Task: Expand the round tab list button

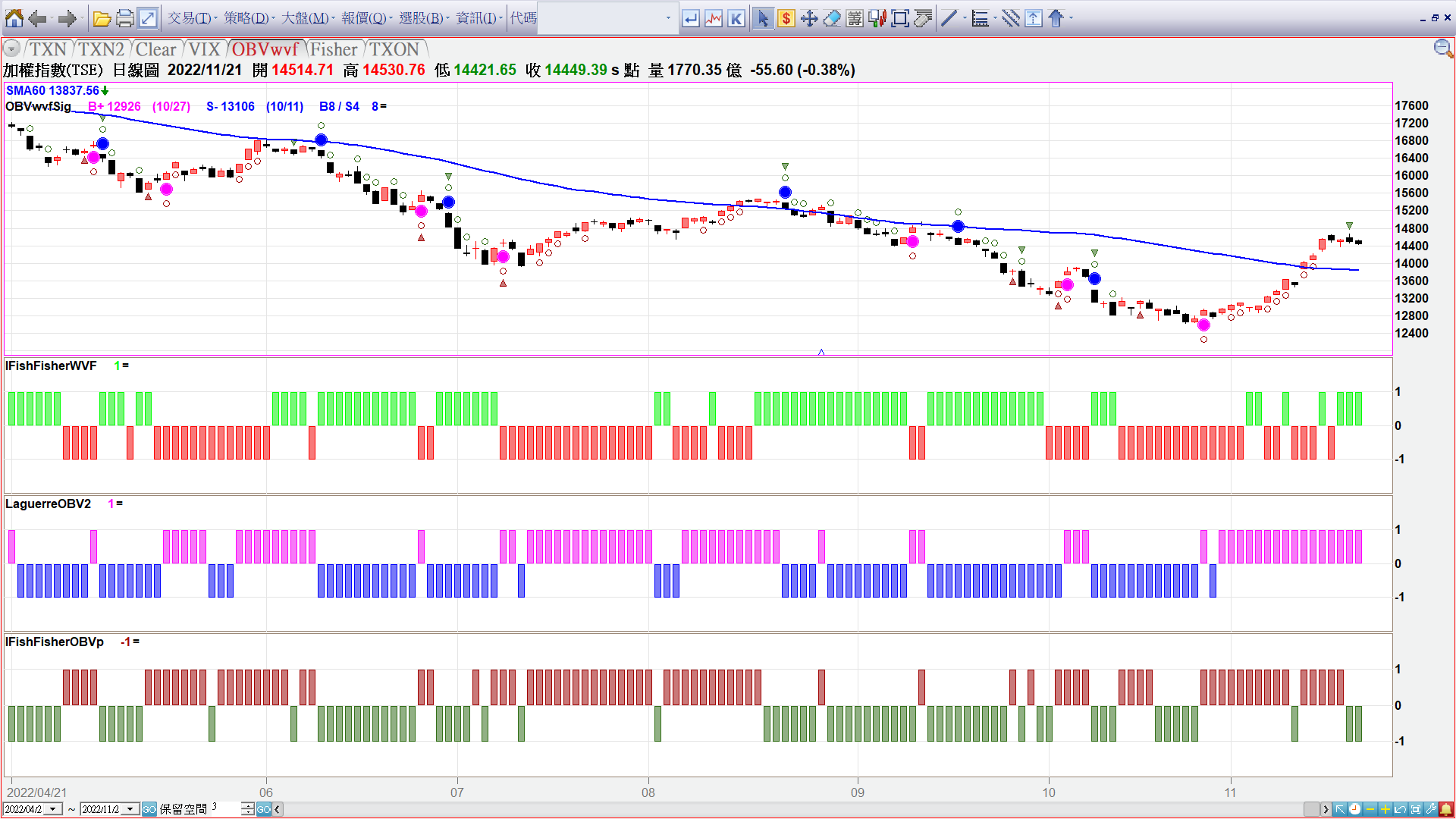Action: tap(11, 49)
